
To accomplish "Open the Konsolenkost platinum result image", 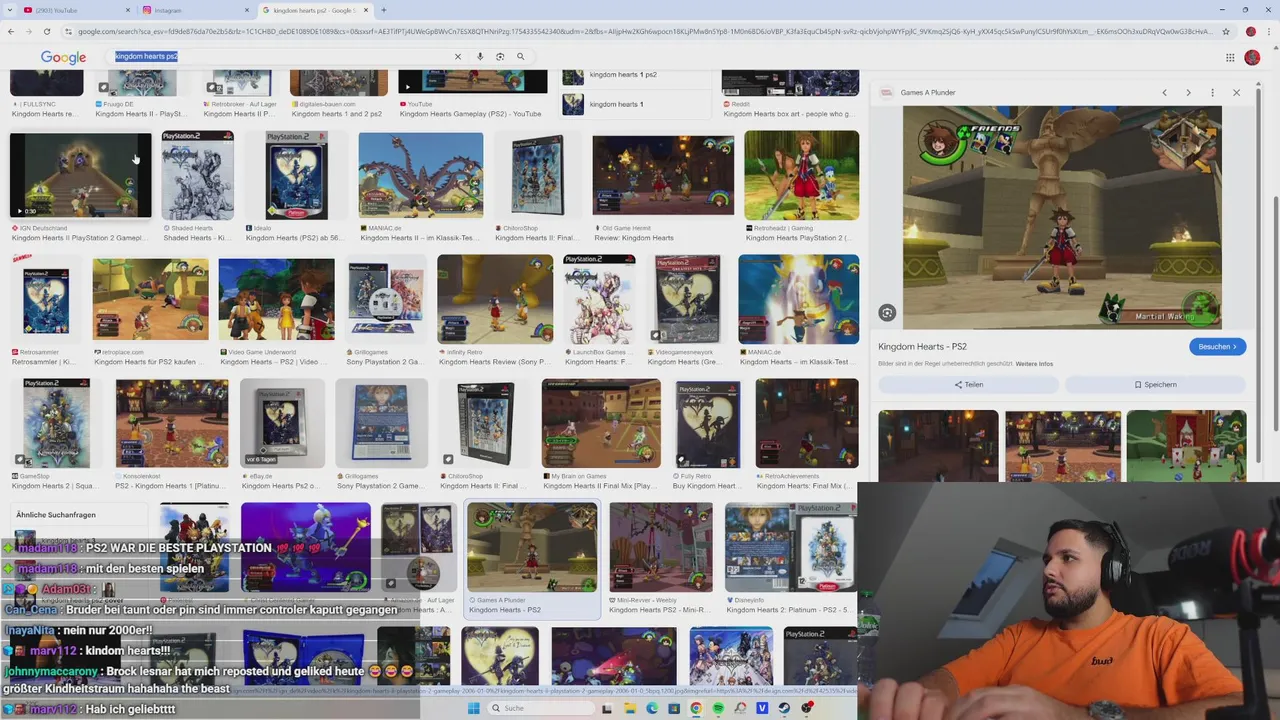I will tap(171, 423).
